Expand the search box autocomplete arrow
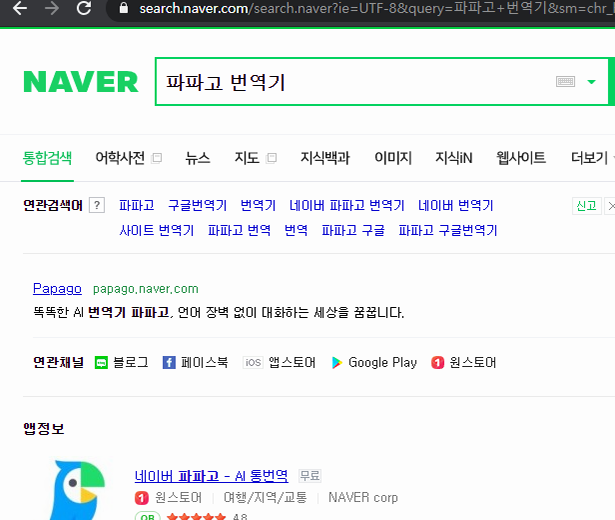 591,82
